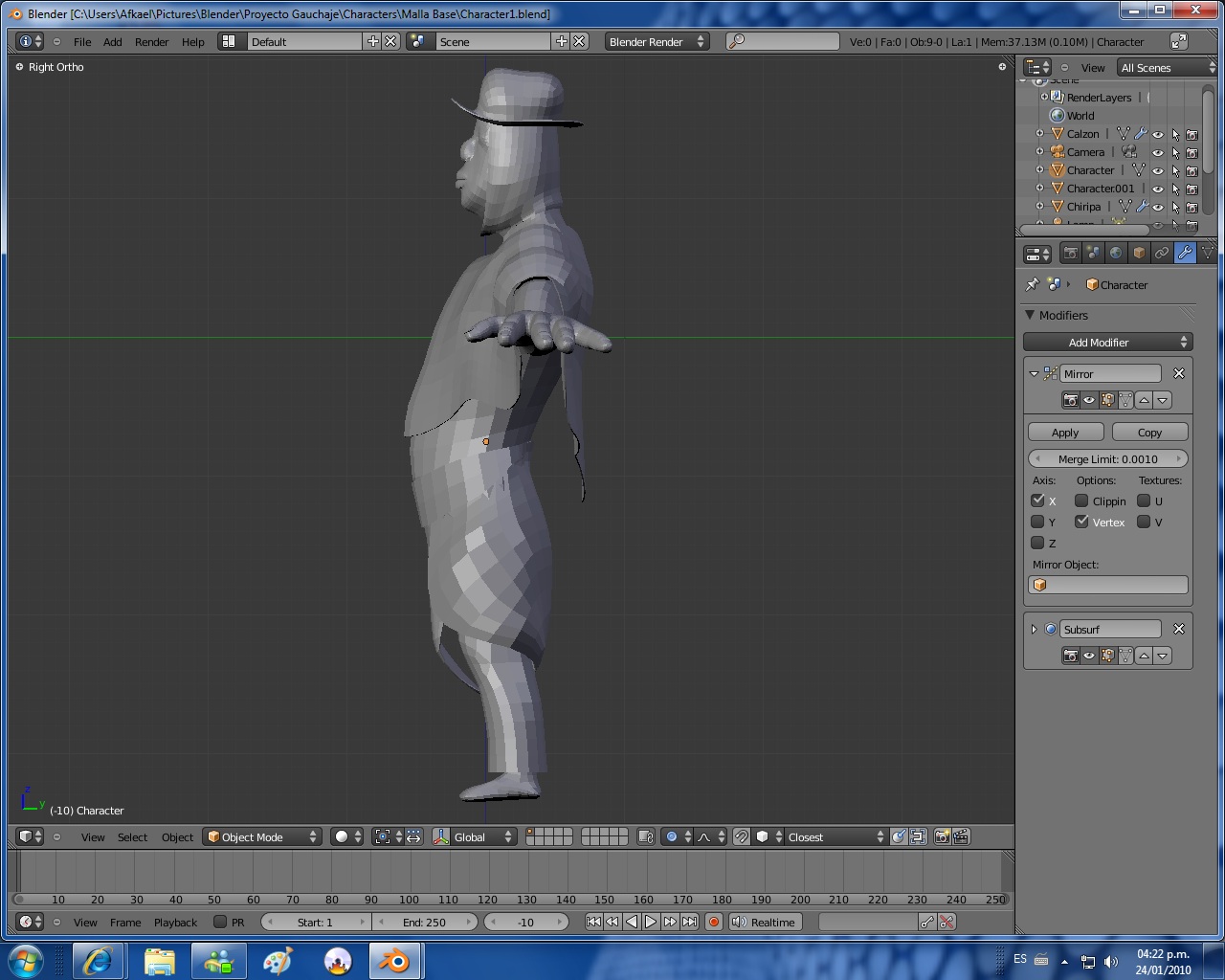
Task: Apply the Mirror modifier
Action: click(x=1065, y=432)
